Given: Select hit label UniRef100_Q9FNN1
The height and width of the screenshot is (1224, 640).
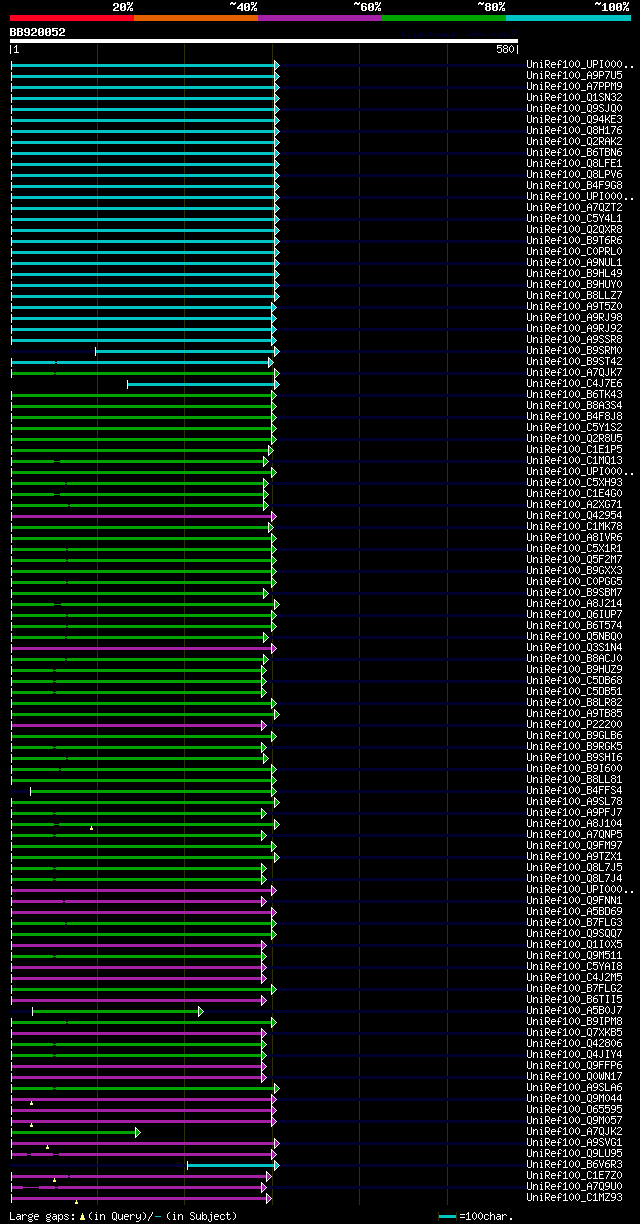Looking at the screenshot, I should [574, 900].
